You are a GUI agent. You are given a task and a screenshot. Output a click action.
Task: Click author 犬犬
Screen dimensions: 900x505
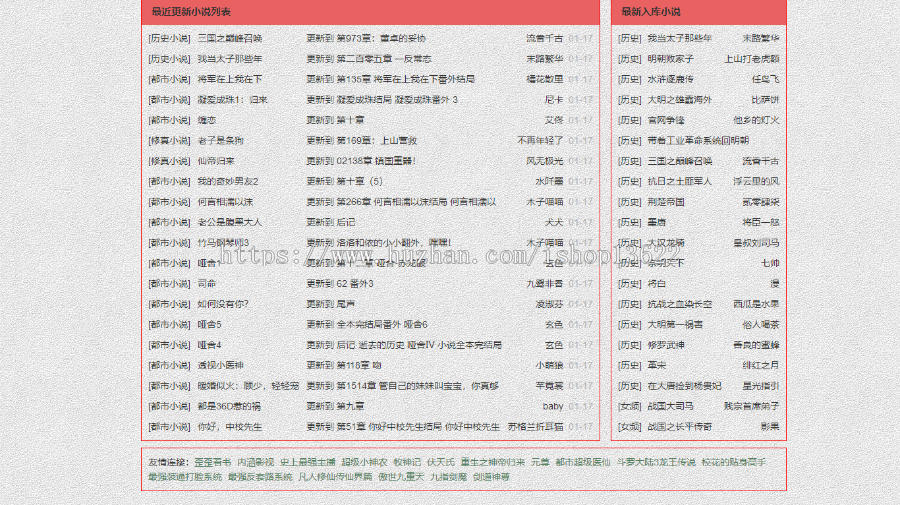pyautogui.click(x=553, y=222)
